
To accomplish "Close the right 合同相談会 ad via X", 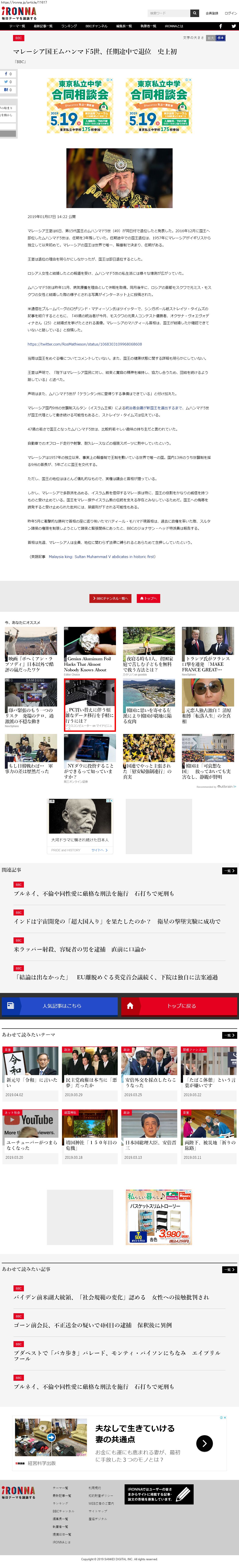I will click(x=190, y=80).
